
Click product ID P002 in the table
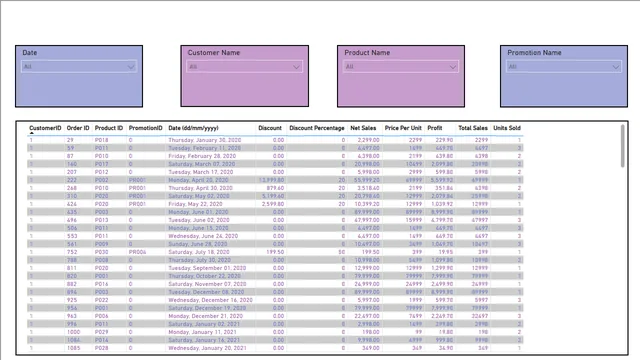(101, 180)
